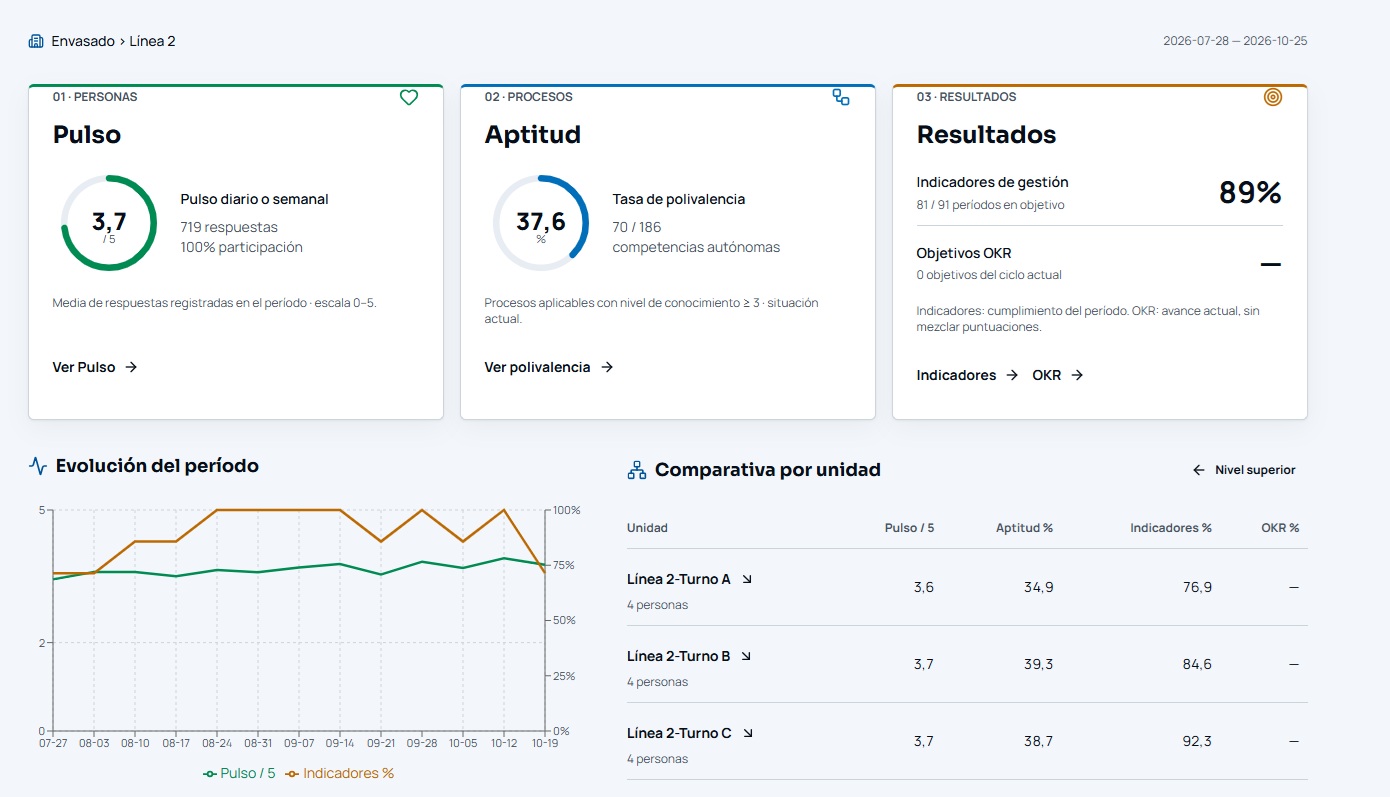Click the 08-24 date on chart axis
This screenshot has width=1390, height=797.
click(216, 743)
